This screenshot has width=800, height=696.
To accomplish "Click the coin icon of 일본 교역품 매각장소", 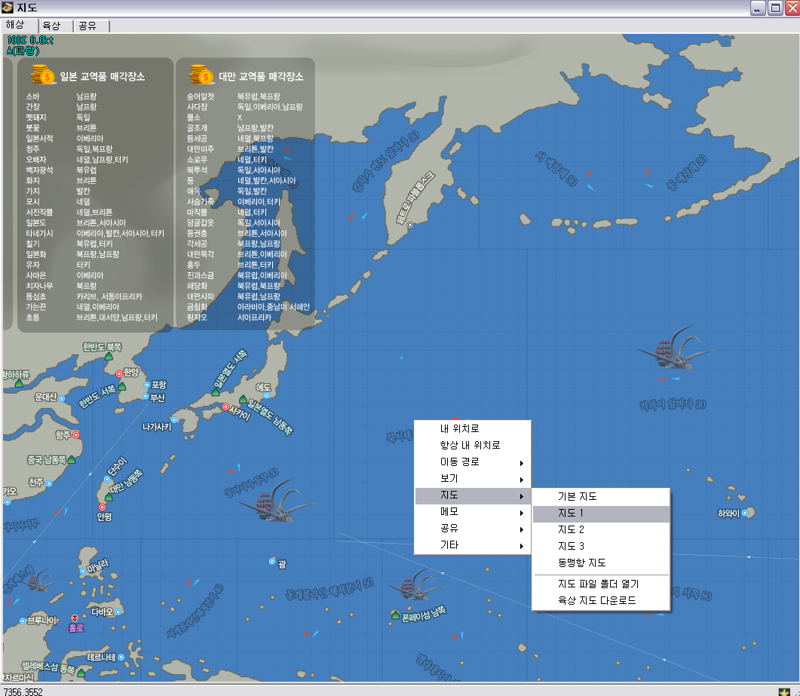I will click(43, 74).
